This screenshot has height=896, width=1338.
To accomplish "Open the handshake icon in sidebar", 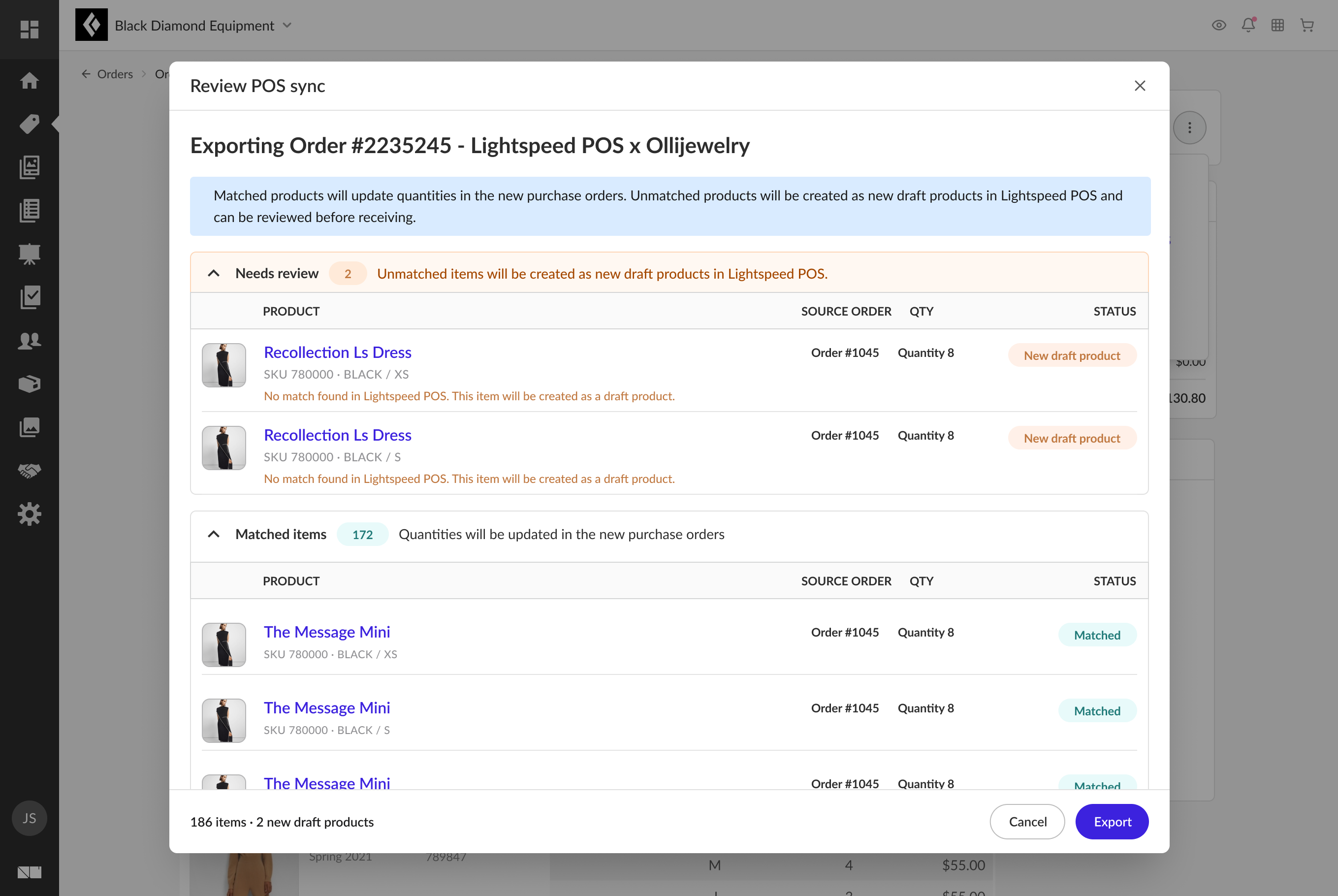I will click(x=29, y=470).
